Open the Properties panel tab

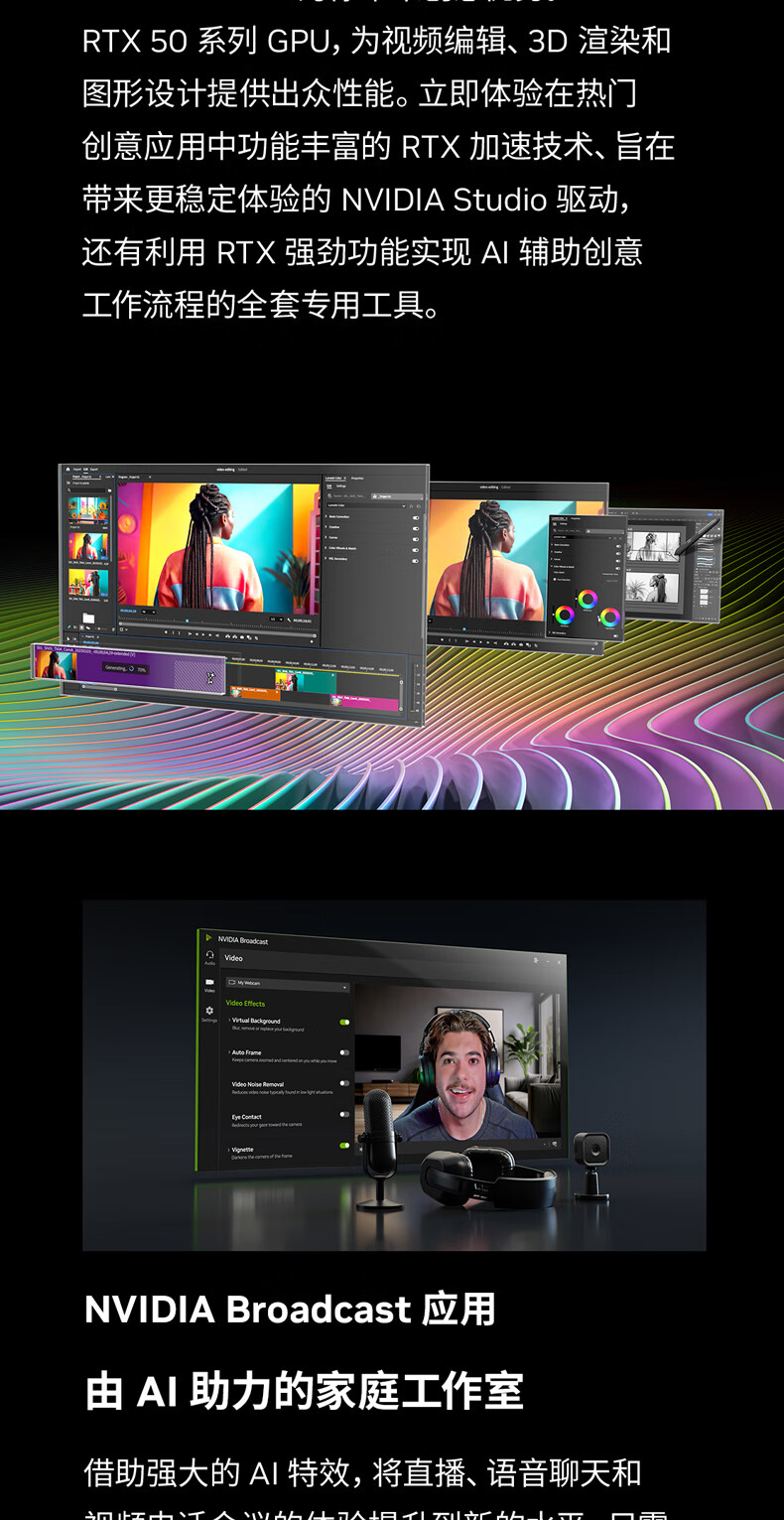(x=357, y=479)
